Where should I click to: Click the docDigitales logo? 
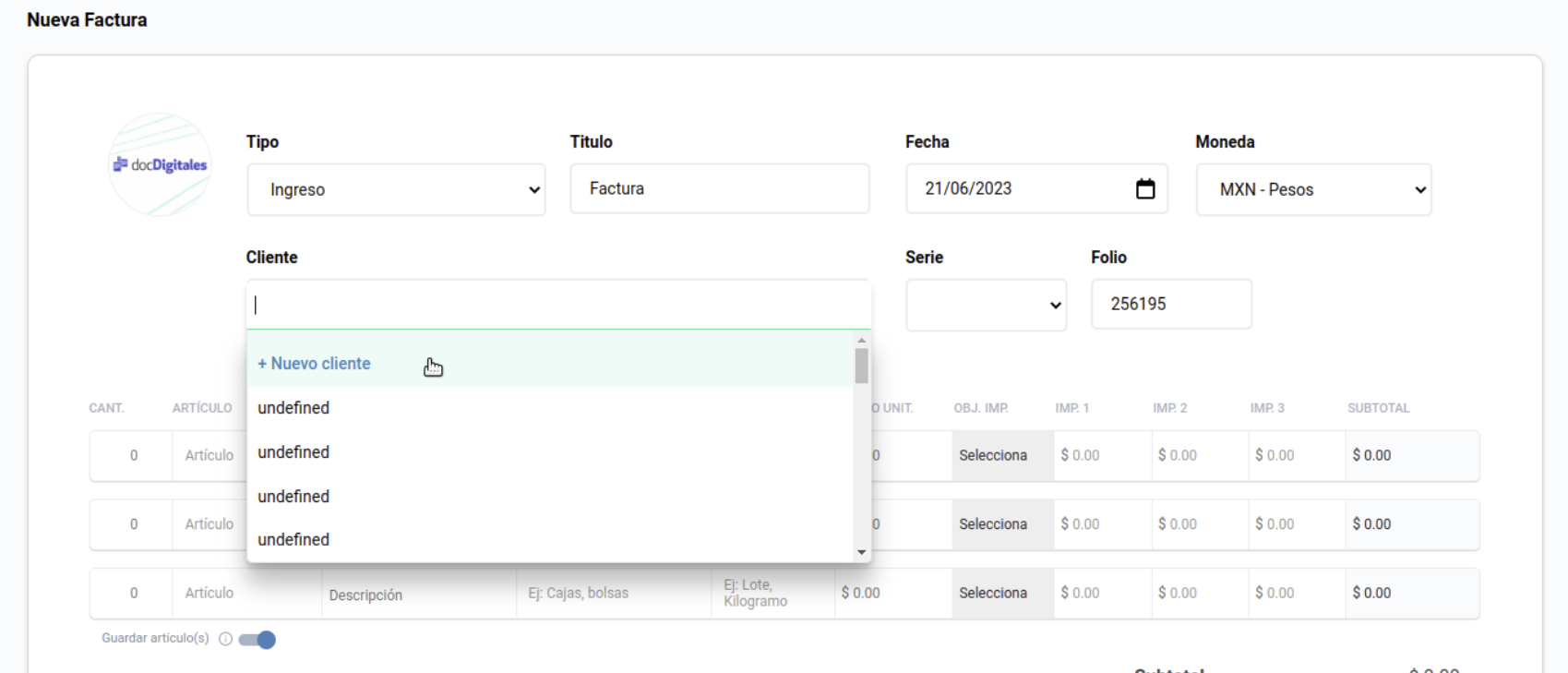(160, 164)
